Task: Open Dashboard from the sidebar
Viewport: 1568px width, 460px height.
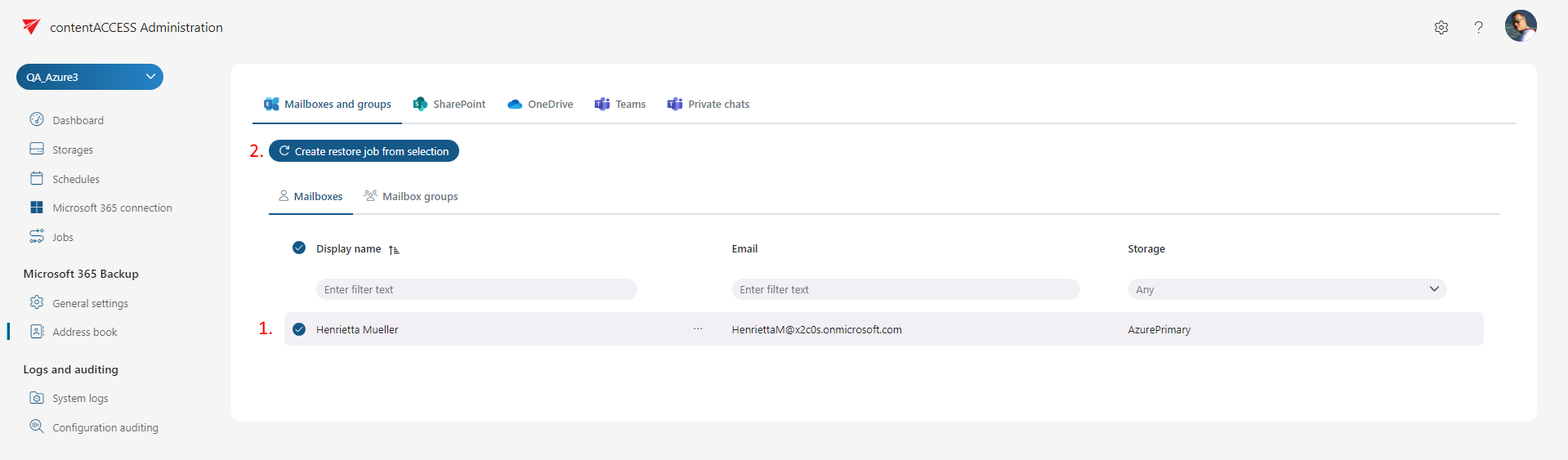Action: coord(78,120)
